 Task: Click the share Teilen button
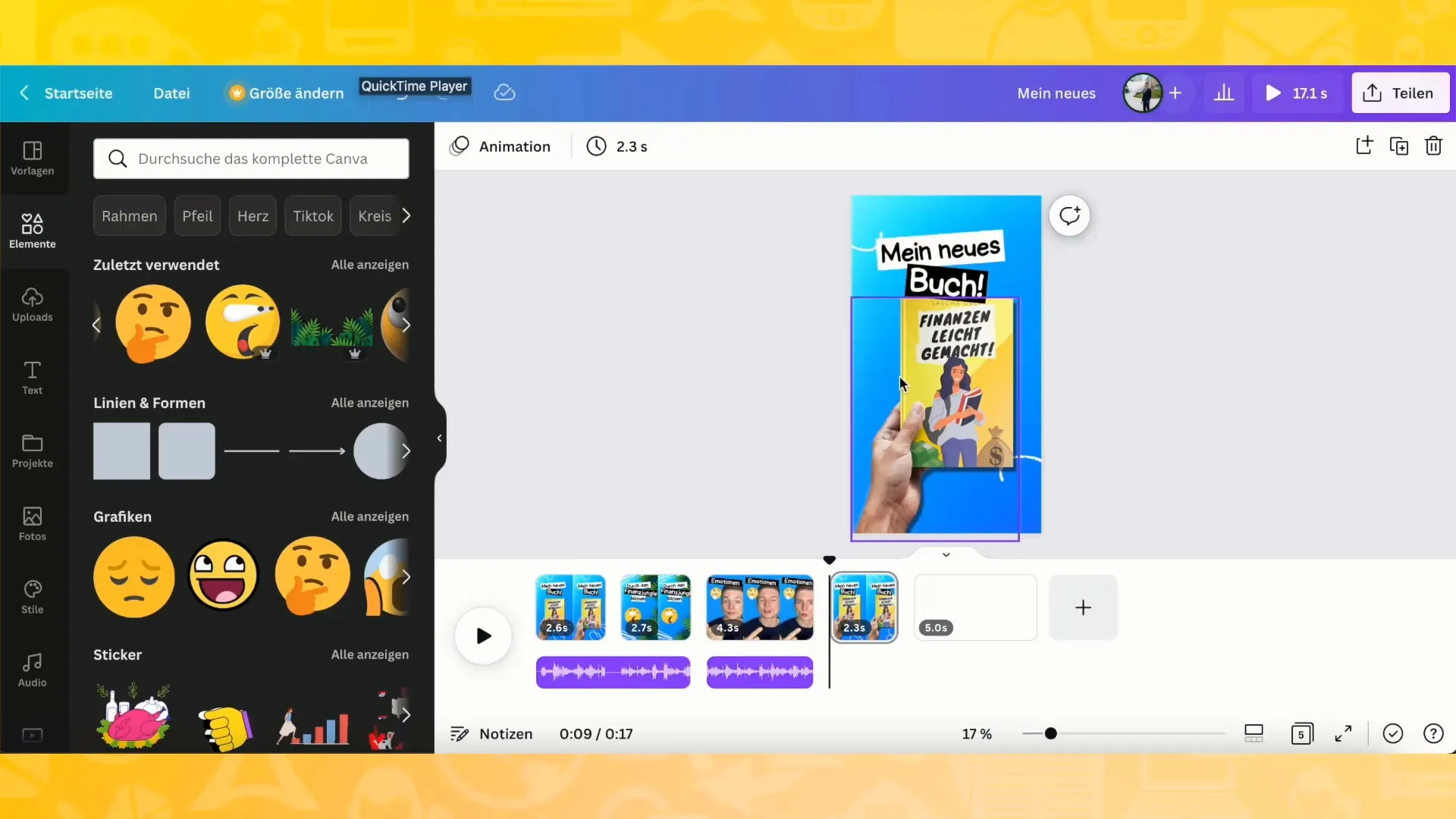click(x=1400, y=93)
